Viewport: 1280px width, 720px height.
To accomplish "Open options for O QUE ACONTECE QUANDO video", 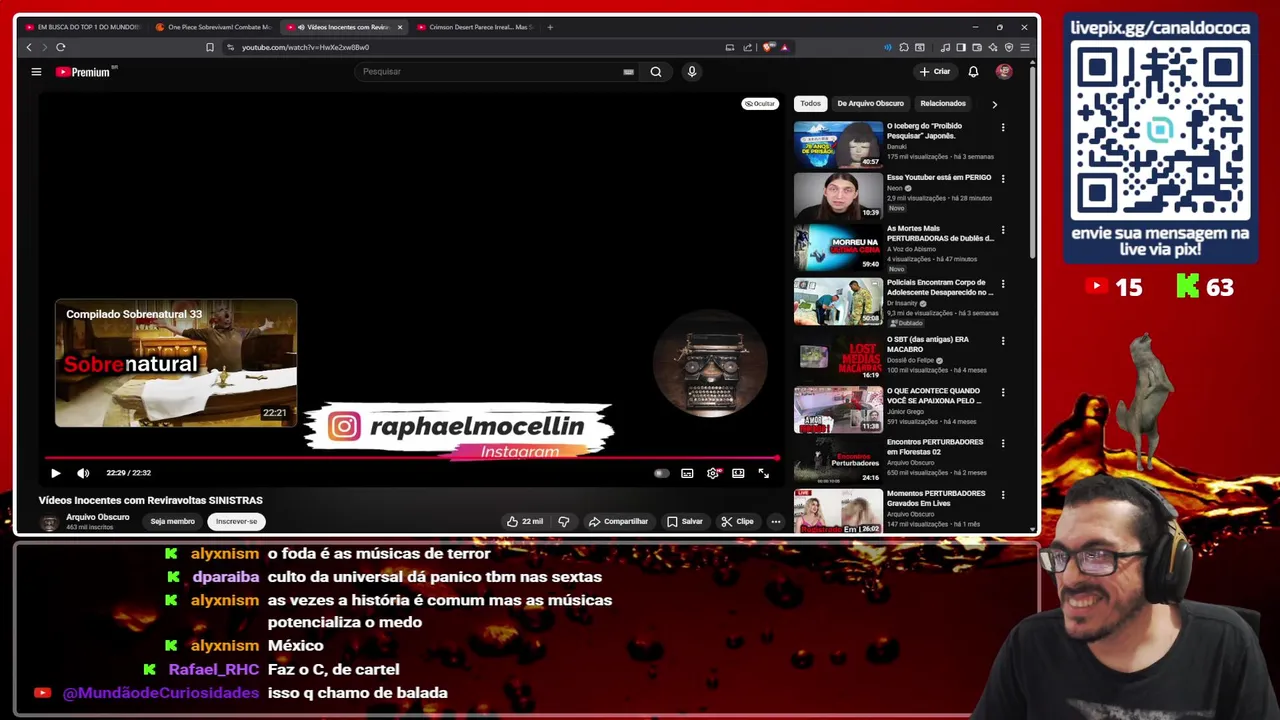I will [x=1003, y=392].
